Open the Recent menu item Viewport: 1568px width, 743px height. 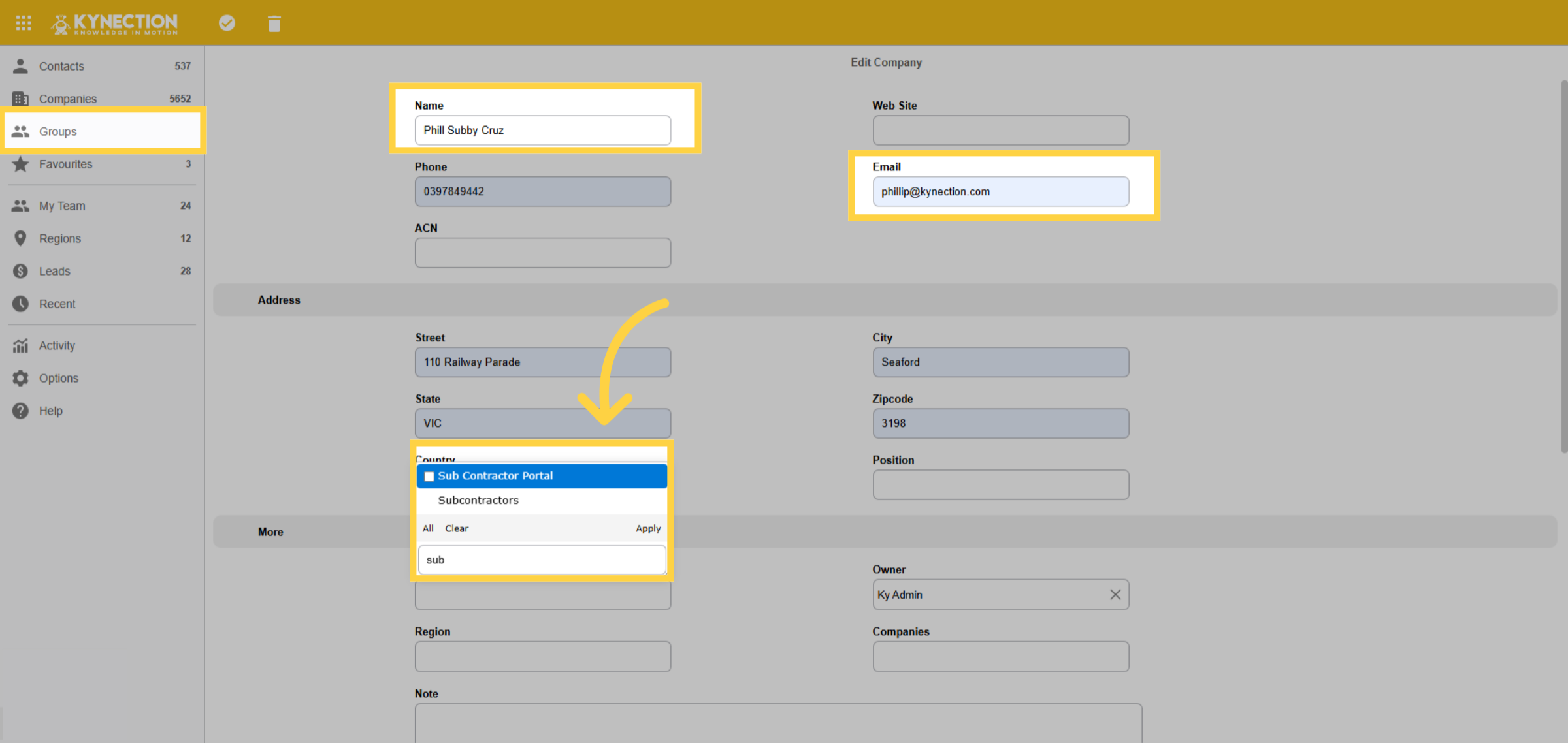point(102,304)
